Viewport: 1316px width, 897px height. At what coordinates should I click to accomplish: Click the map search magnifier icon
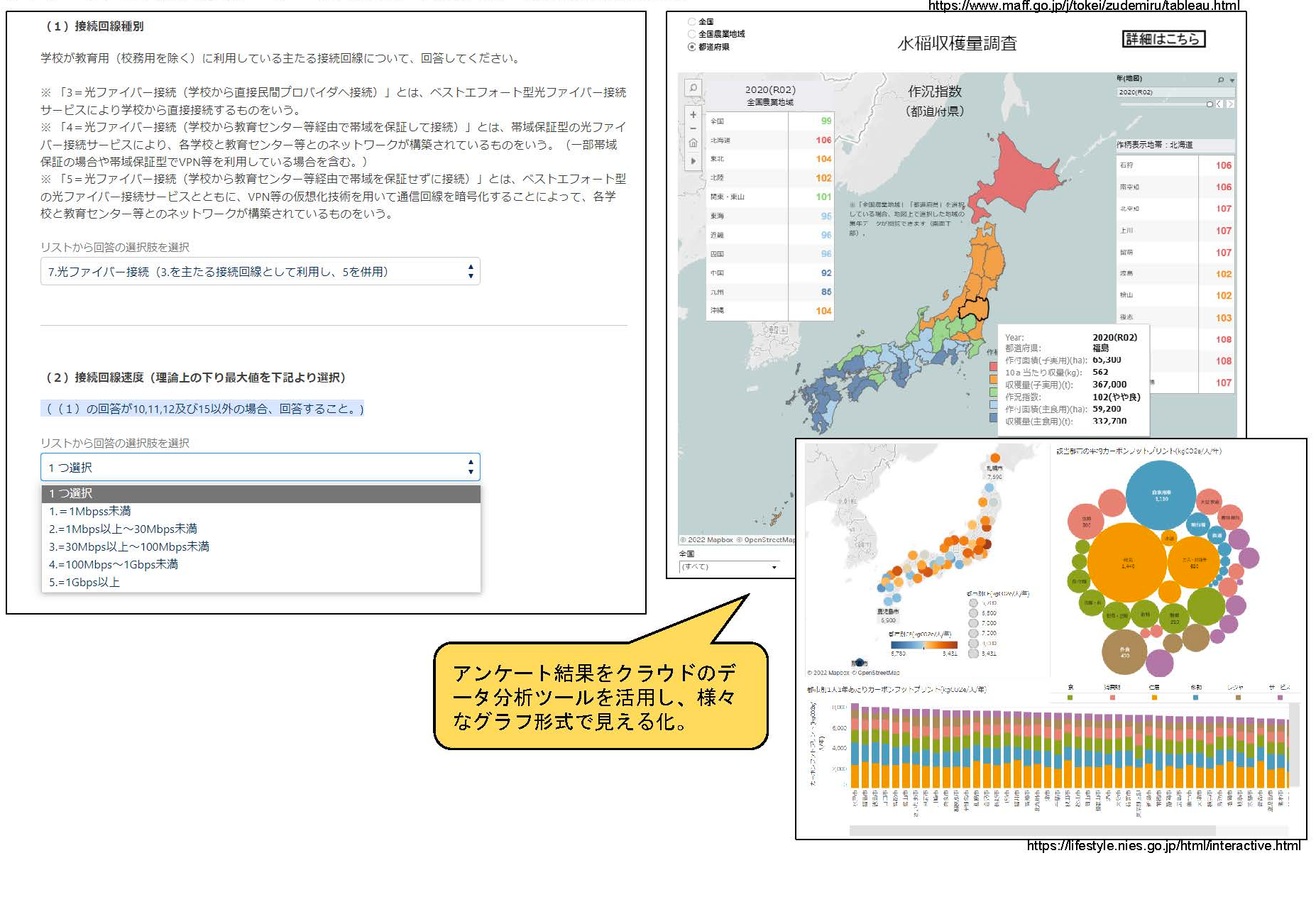click(x=693, y=88)
